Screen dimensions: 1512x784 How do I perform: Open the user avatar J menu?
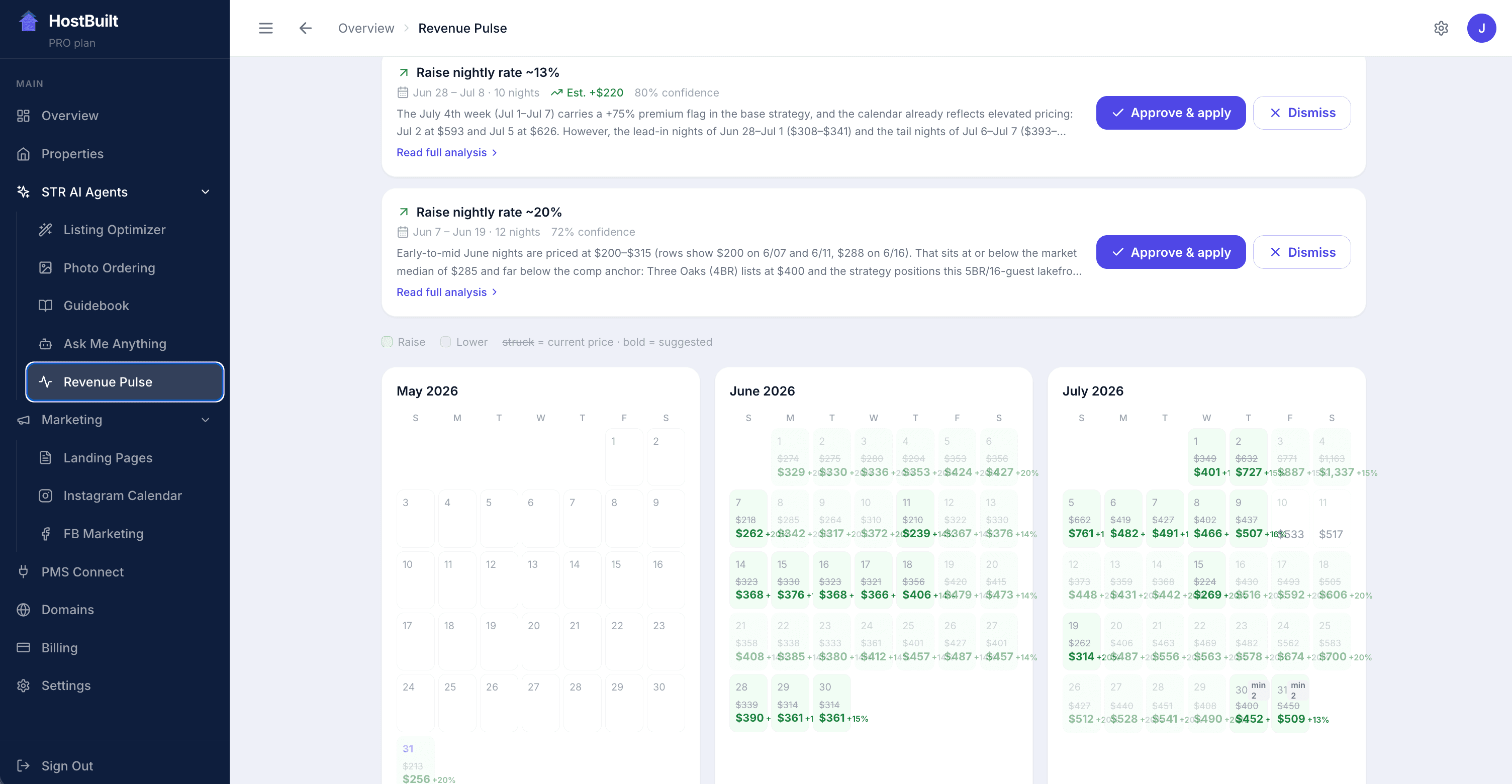[1481, 28]
